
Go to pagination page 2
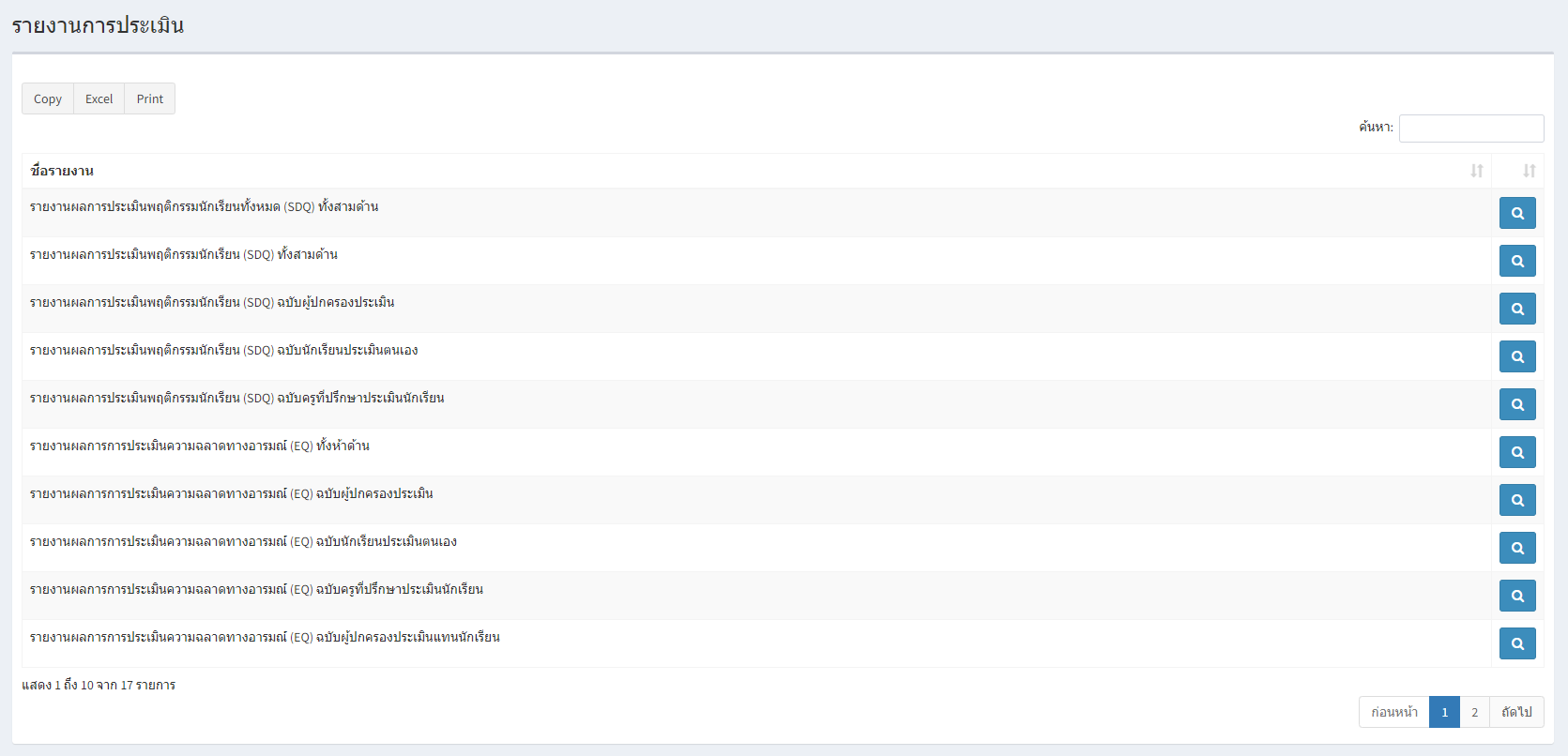click(x=1474, y=712)
